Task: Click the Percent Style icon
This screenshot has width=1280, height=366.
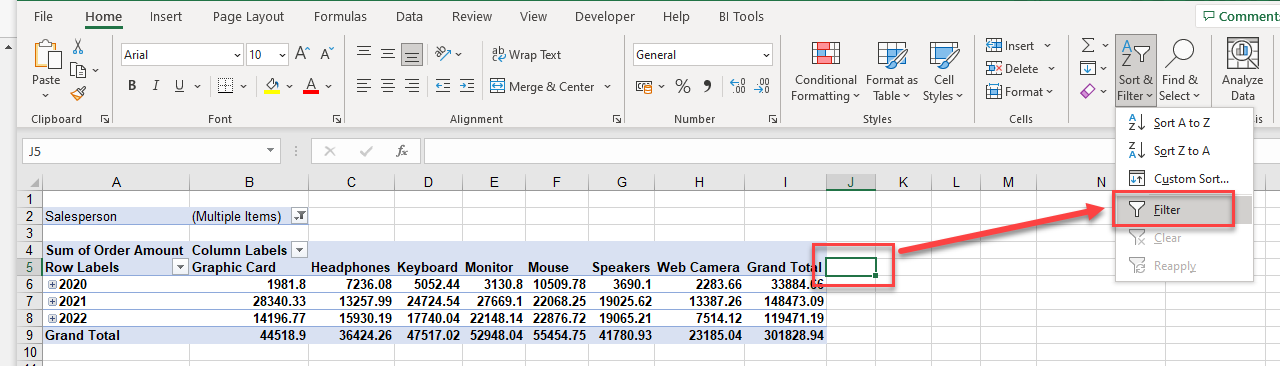Action: [683, 87]
